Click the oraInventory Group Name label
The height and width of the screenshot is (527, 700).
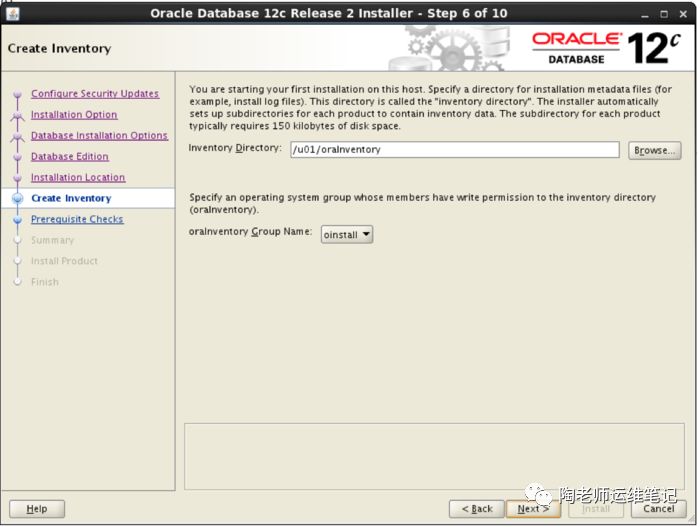click(x=250, y=232)
